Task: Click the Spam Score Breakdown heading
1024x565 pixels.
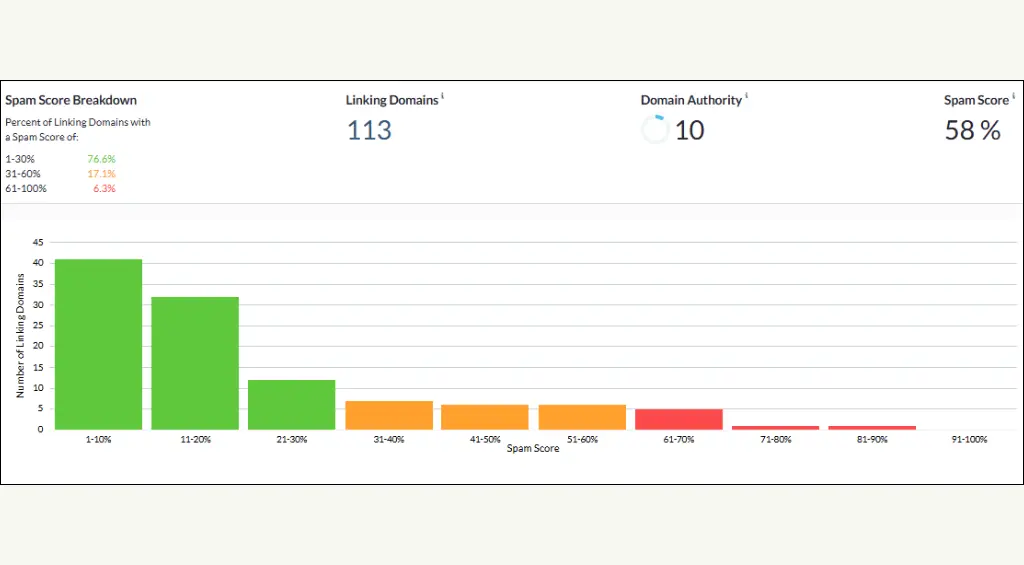Action: [x=71, y=100]
